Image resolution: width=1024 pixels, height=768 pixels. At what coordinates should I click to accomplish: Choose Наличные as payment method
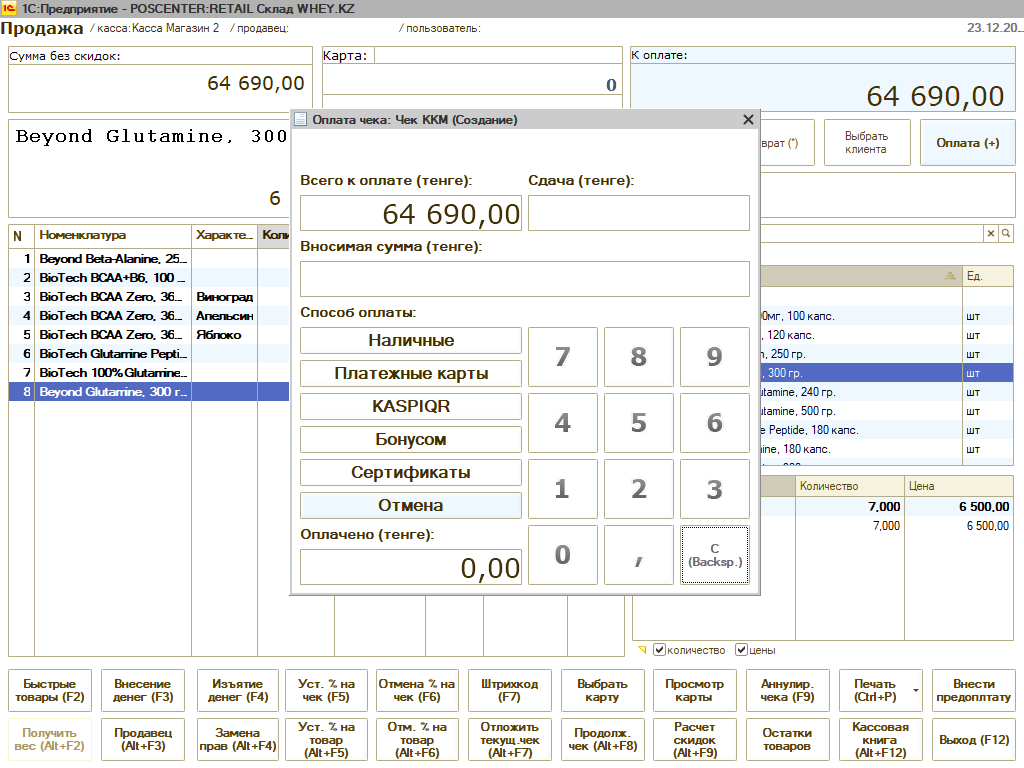[x=411, y=341]
